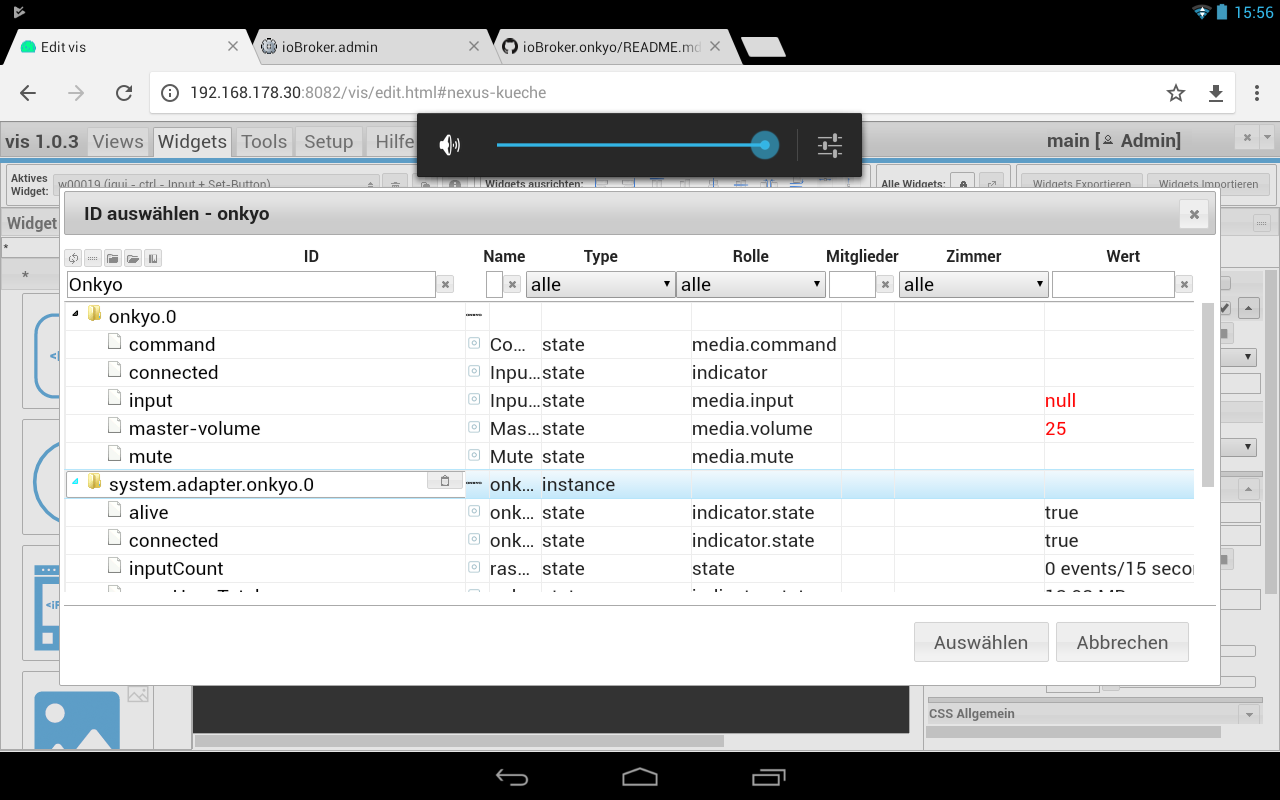Go back in the Chrome browser
Viewport: 1280px width, 800px height.
[28, 93]
